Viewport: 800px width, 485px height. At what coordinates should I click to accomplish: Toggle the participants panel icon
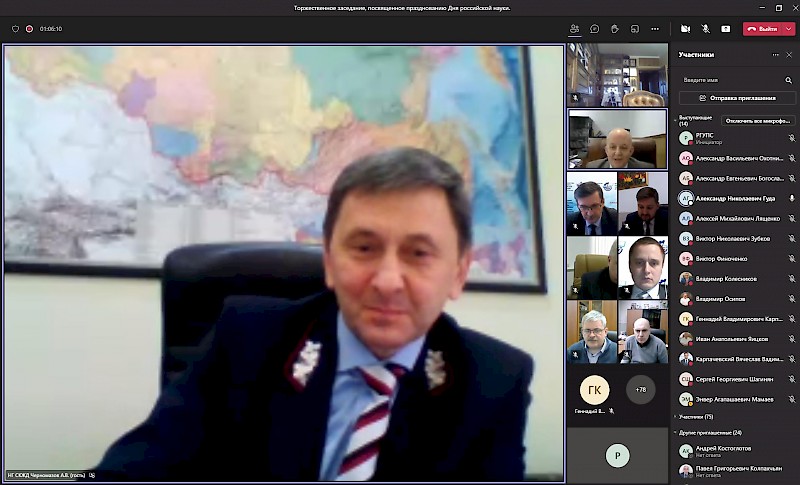point(574,29)
